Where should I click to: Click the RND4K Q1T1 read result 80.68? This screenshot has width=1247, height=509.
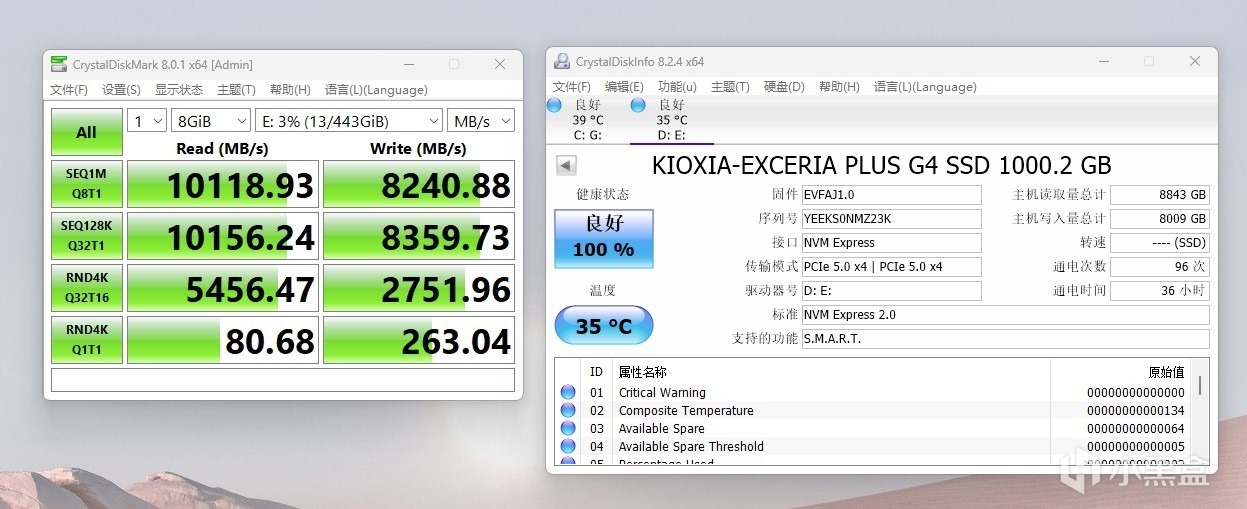(223, 340)
